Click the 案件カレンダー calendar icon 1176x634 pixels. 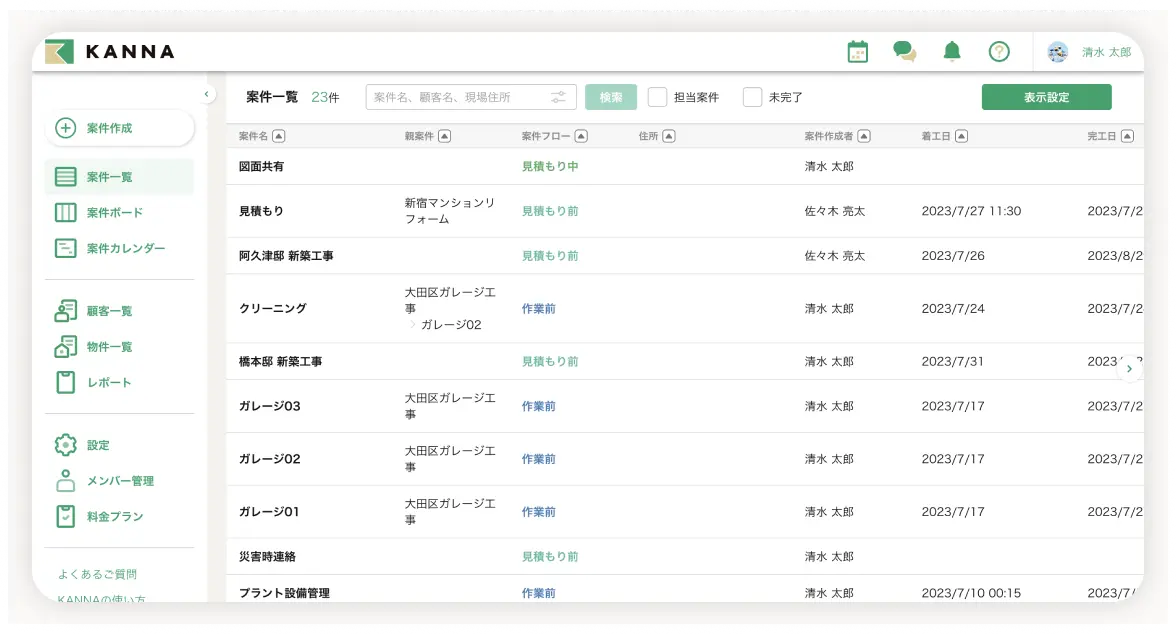tap(65, 248)
